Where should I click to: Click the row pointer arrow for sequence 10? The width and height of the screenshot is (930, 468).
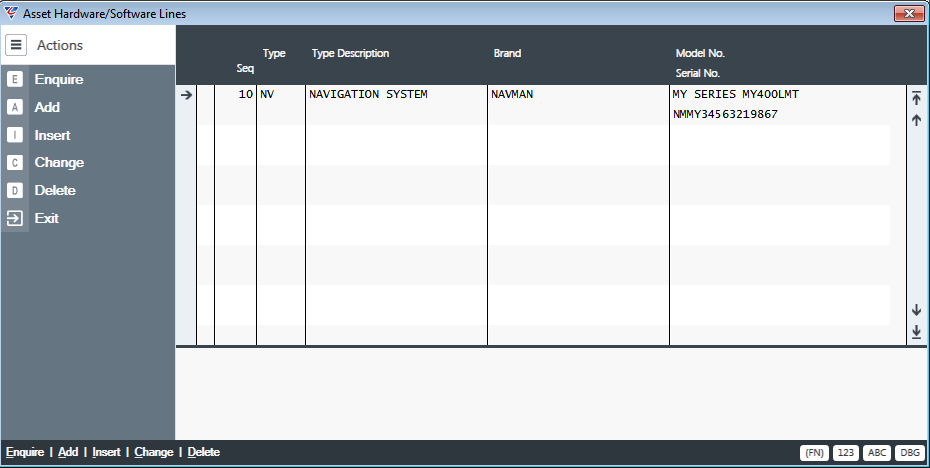click(x=186, y=94)
